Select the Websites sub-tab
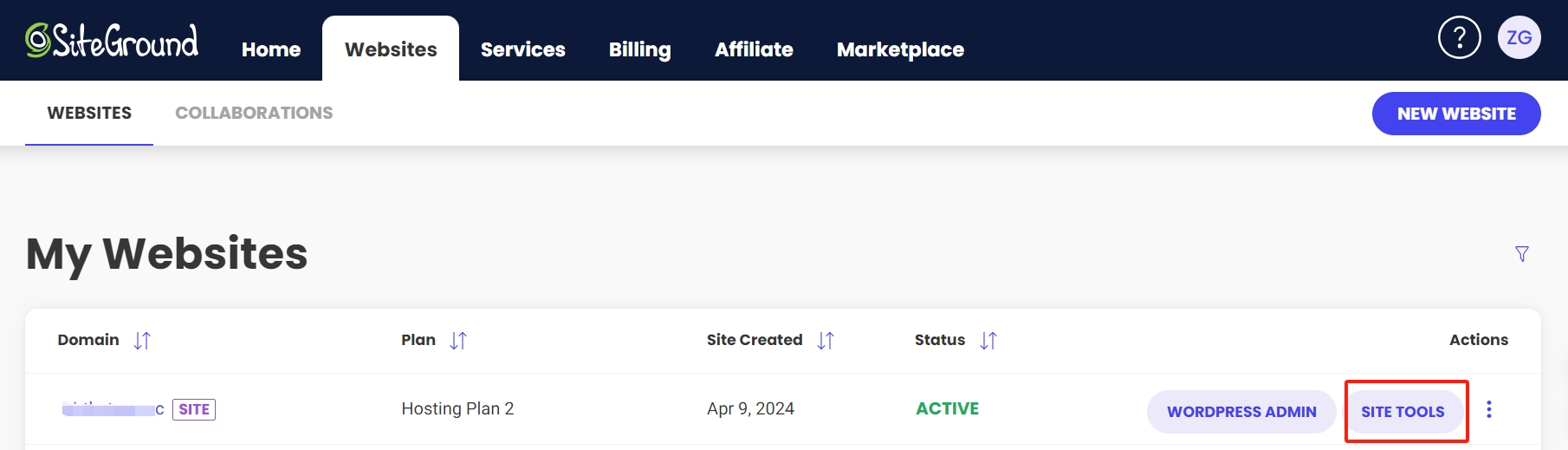The width and height of the screenshot is (1568, 450). pos(89,113)
